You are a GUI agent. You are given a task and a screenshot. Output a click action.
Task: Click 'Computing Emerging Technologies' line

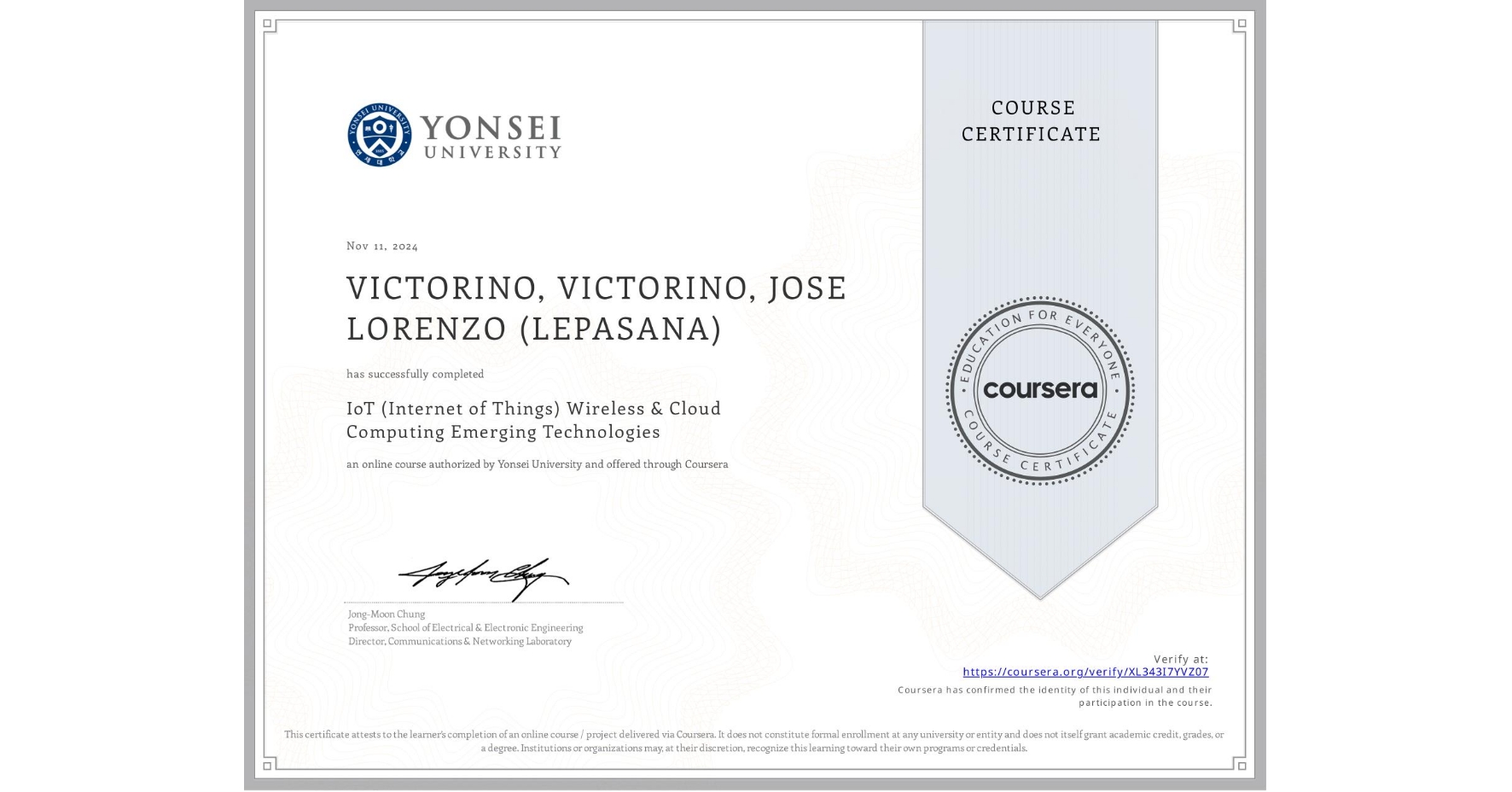click(x=503, y=432)
